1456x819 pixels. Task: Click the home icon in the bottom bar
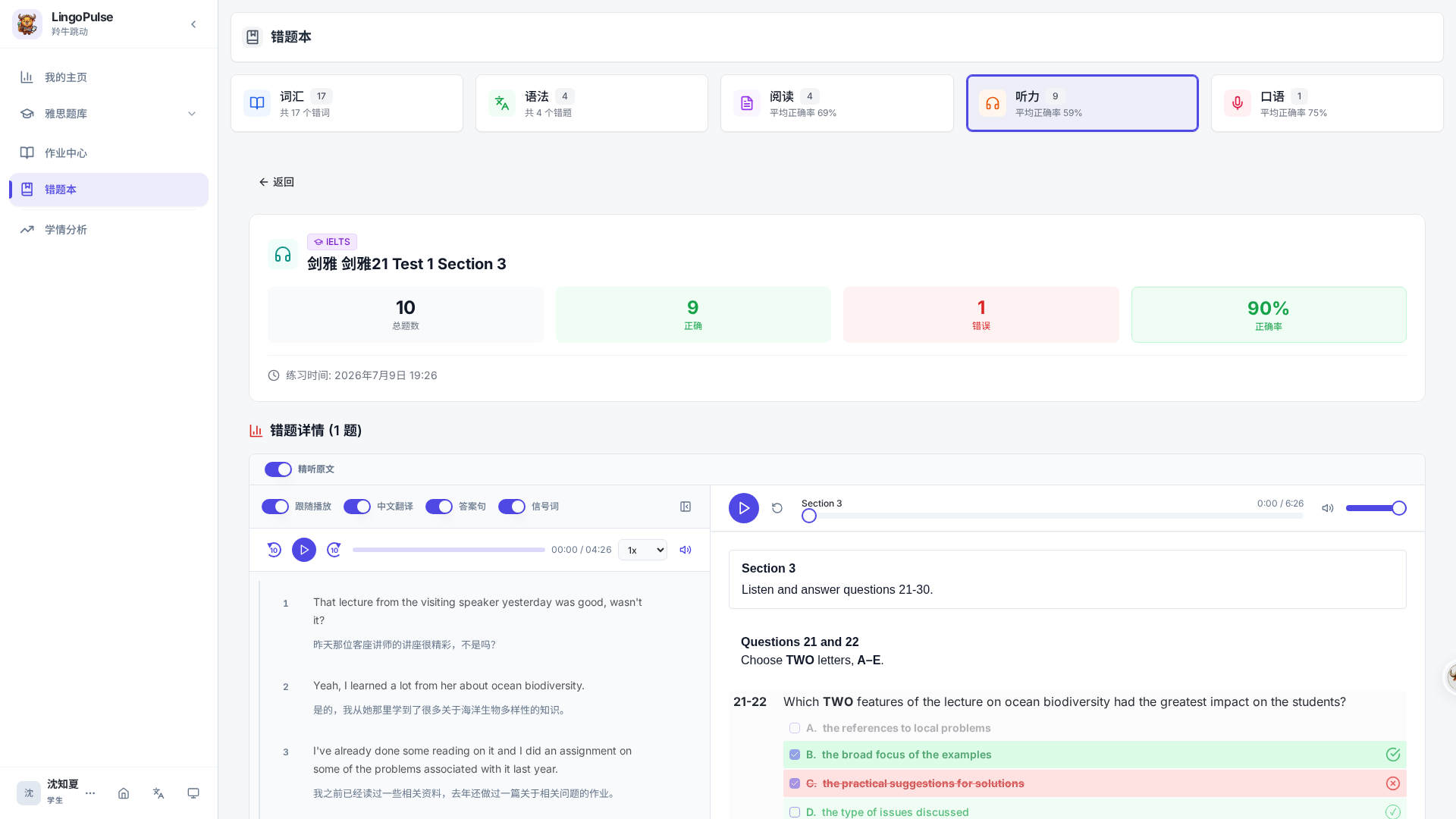coord(124,793)
